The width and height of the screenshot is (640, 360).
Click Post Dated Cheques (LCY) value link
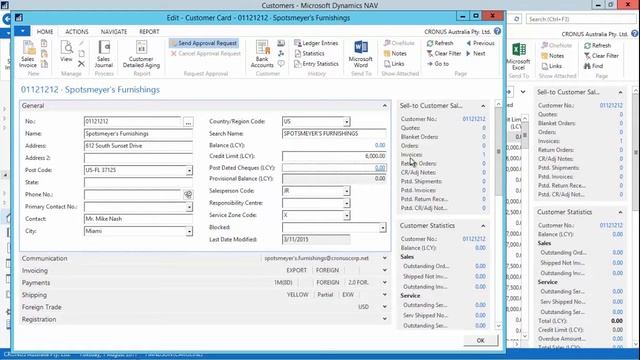pyautogui.click(x=380, y=168)
